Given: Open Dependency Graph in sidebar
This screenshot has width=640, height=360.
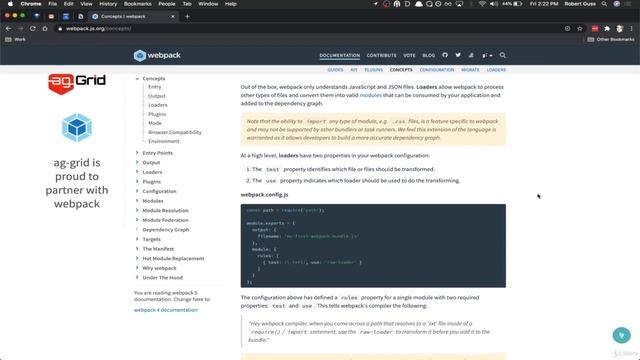Looking at the screenshot, I should 166,230.
